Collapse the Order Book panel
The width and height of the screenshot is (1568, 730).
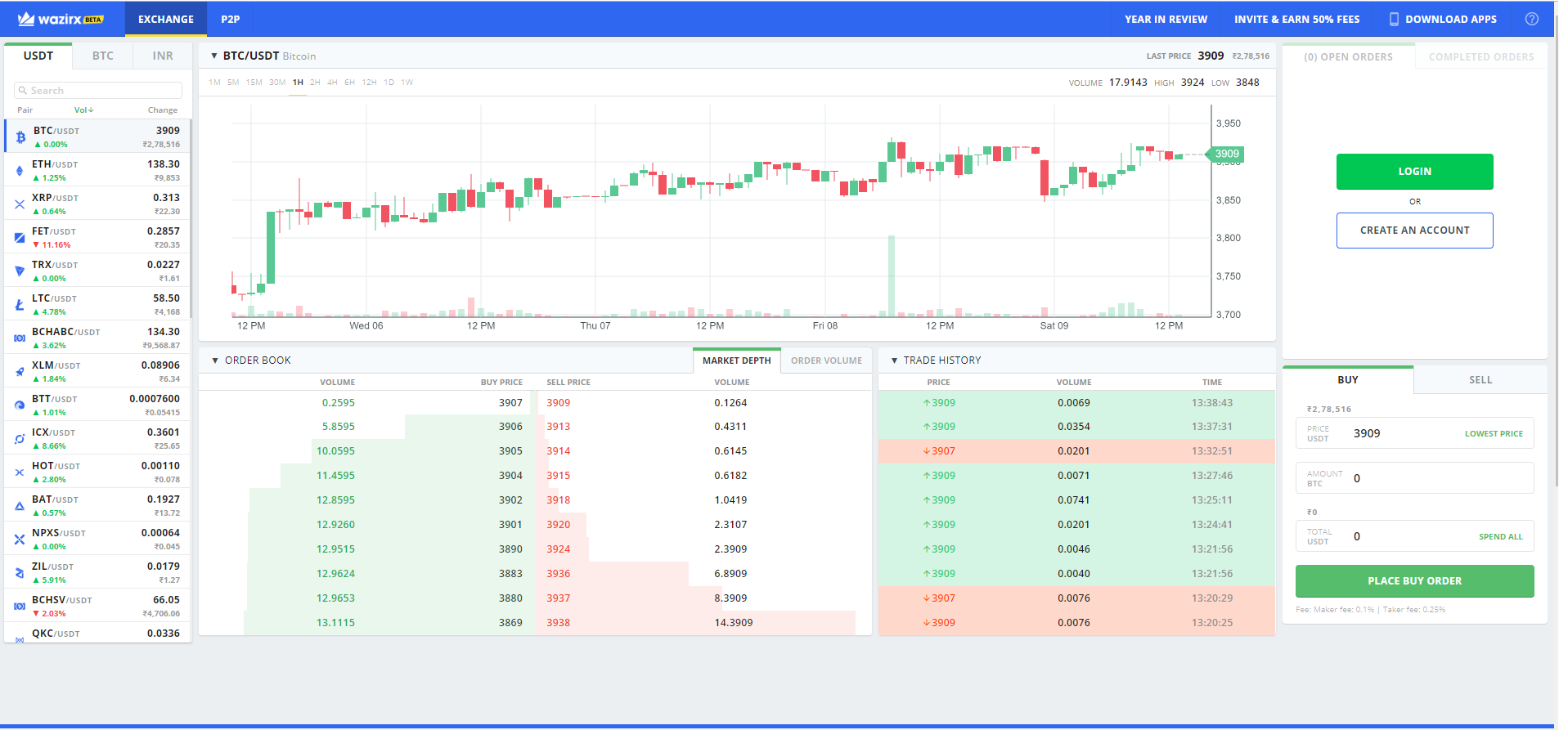pyautogui.click(x=215, y=361)
